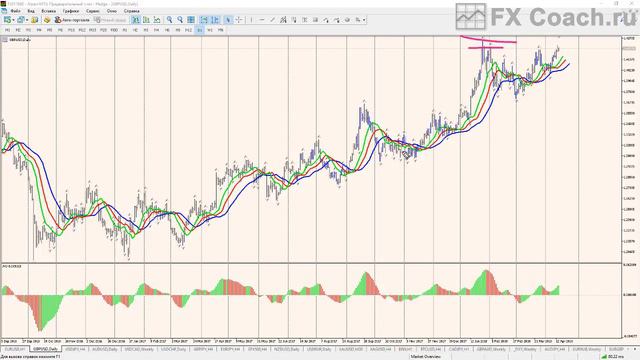
Task: Switch to the EURJPY,H4 chart tab
Action: tap(230, 349)
